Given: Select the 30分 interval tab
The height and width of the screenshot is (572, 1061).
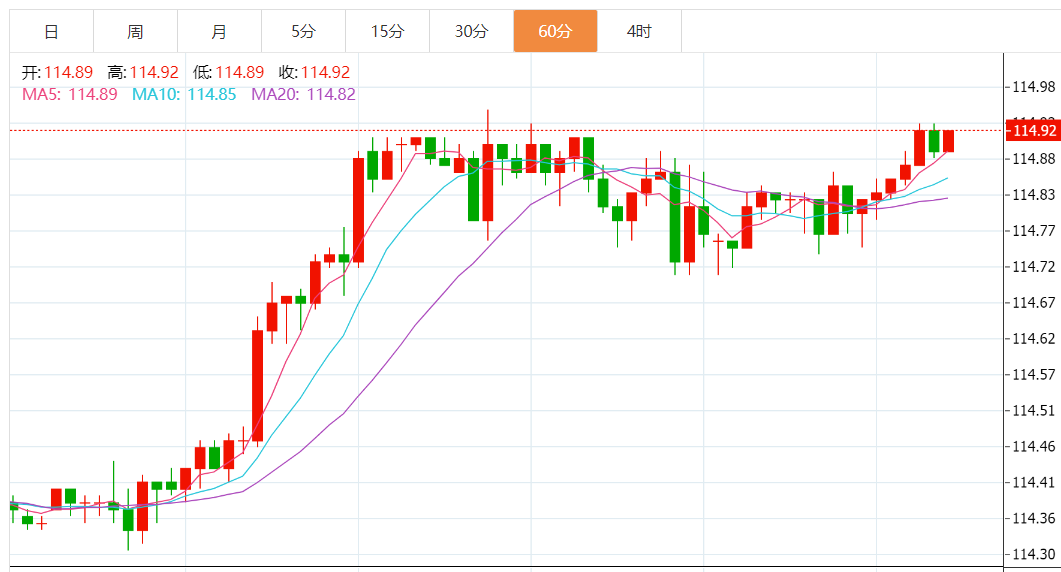Looking at the screenshot, I should [x=471, y=31].
